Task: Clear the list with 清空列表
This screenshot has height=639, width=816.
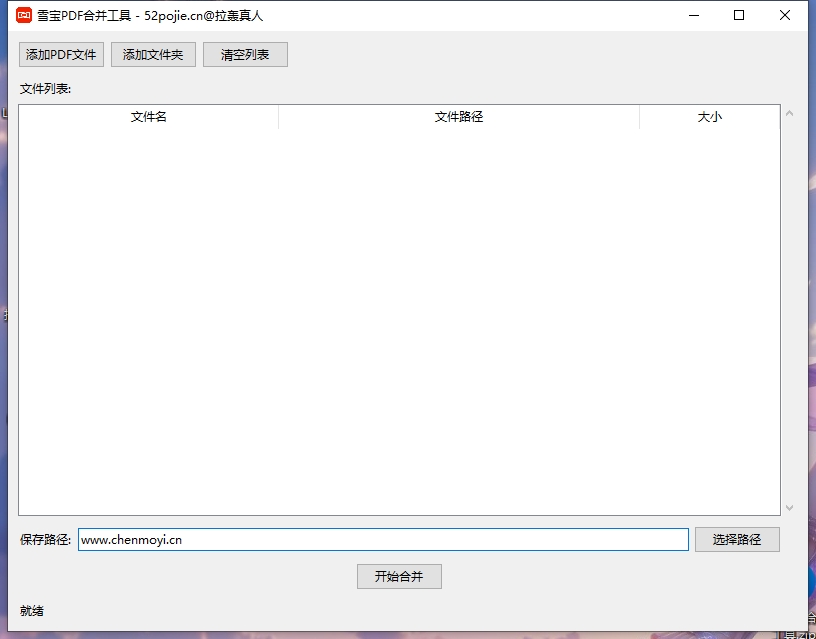Action: pos(245,55)
